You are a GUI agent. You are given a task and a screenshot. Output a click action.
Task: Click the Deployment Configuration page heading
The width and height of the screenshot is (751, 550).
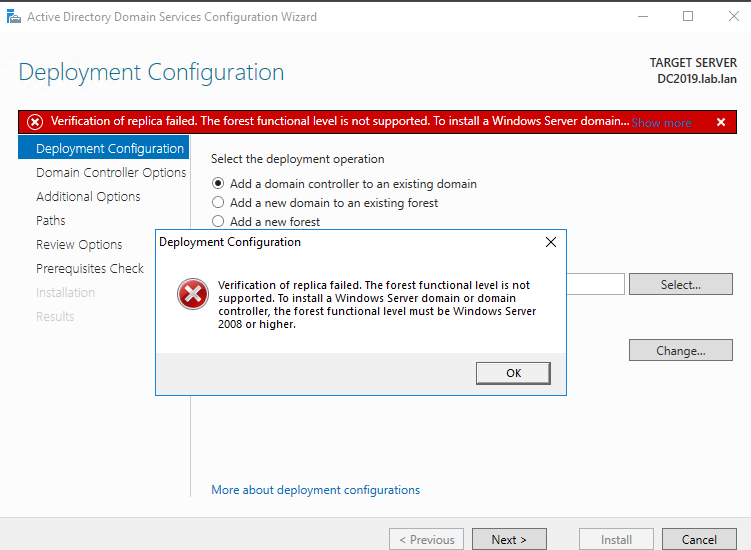click(x=151, y=72)
